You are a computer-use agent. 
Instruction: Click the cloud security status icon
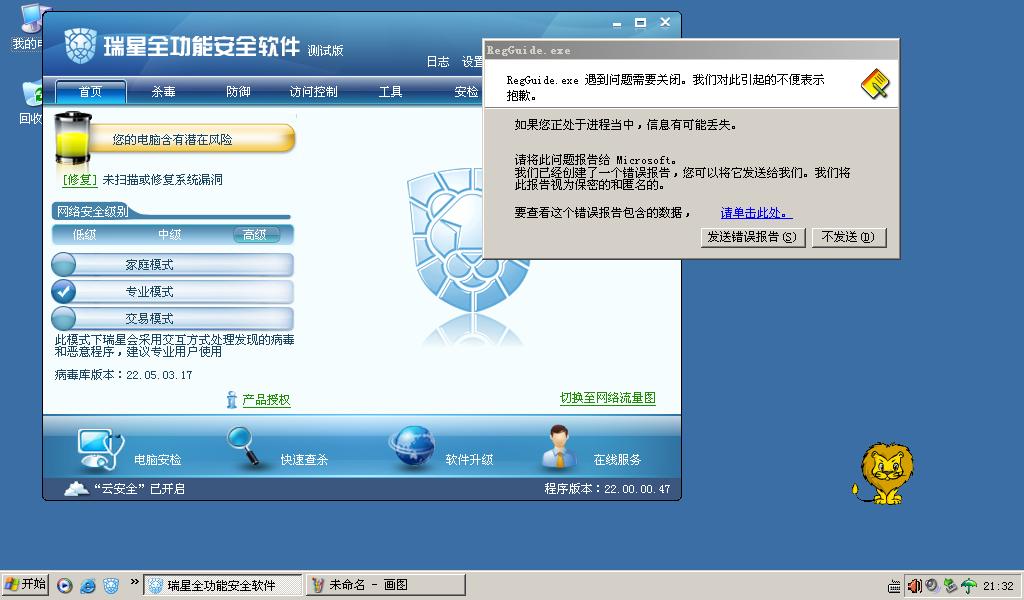76,488
